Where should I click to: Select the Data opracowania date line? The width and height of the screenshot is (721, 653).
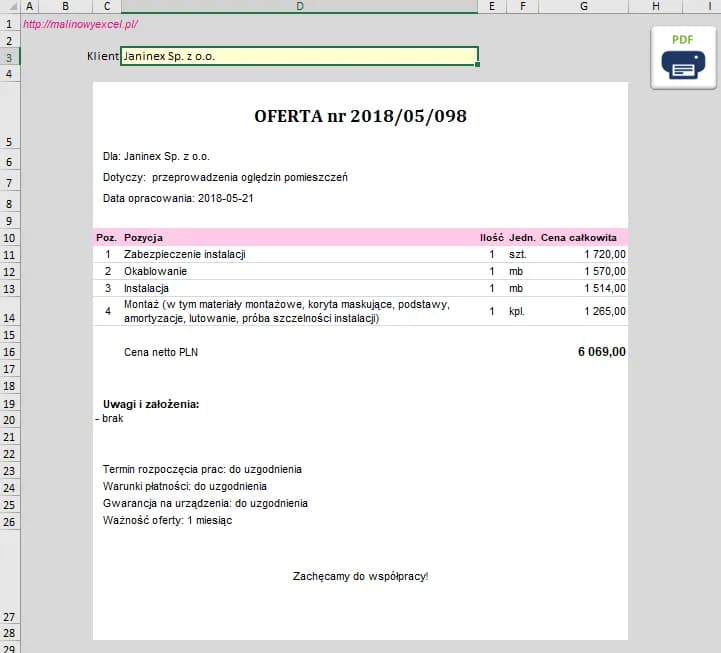[x=178, y=199]
